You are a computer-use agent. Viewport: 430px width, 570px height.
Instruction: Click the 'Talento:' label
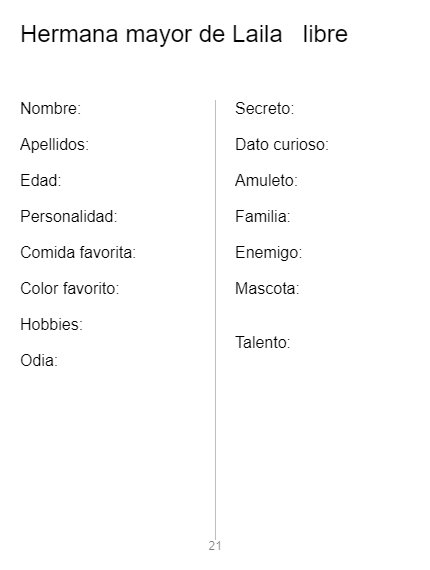click(x=262, y=342)
